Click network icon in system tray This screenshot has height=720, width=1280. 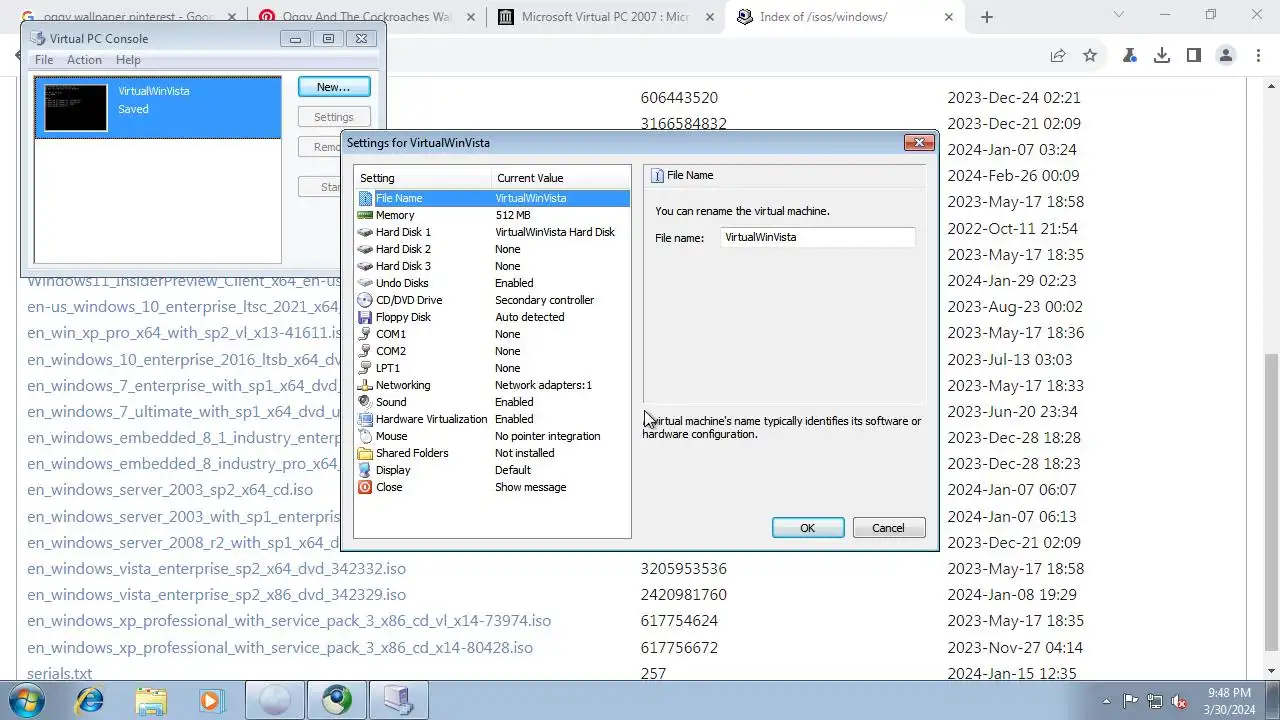[1155, 701]
